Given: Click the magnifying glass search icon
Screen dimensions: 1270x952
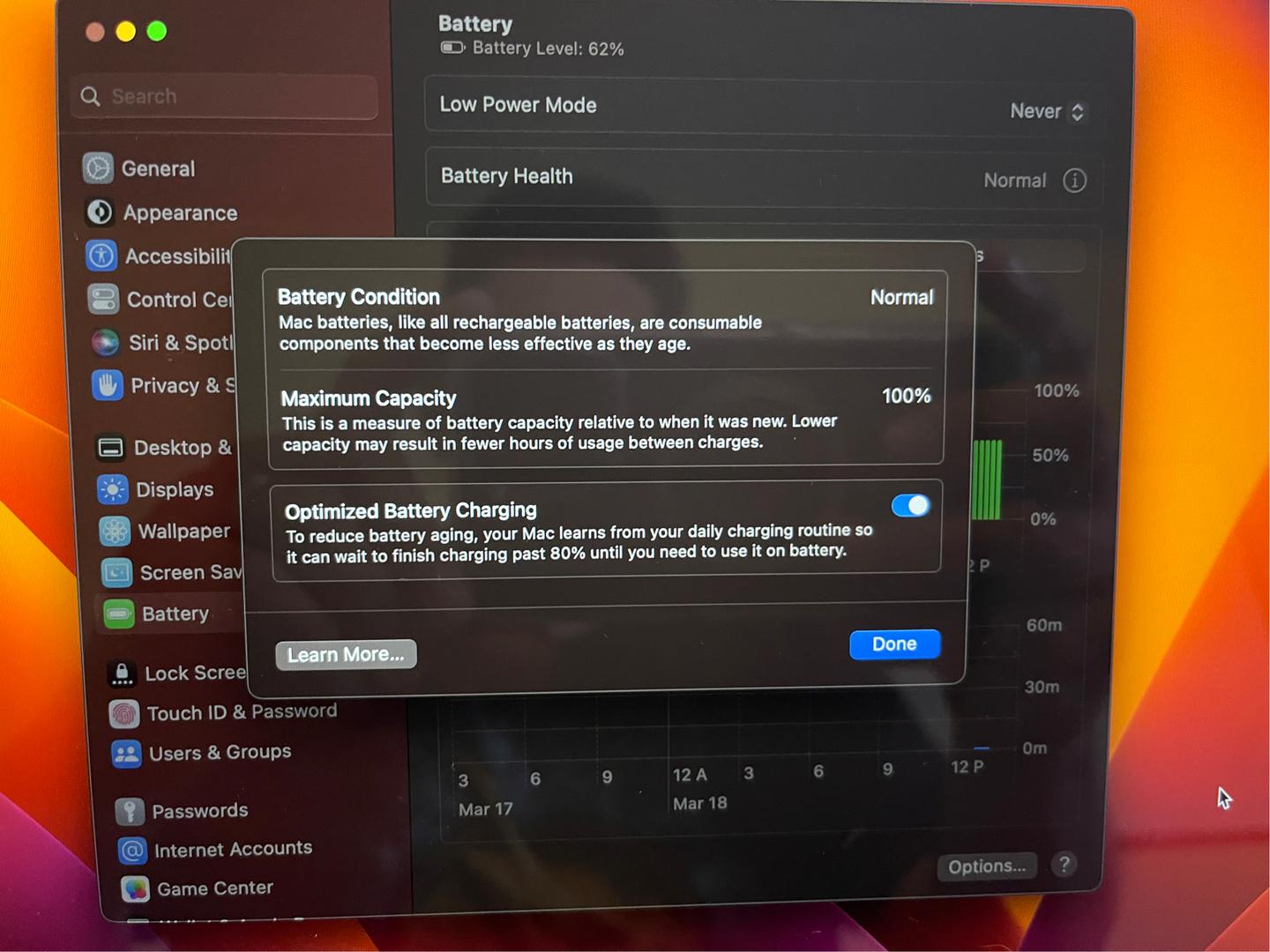Looking at the screenshot, I should (x=90, y=96).
